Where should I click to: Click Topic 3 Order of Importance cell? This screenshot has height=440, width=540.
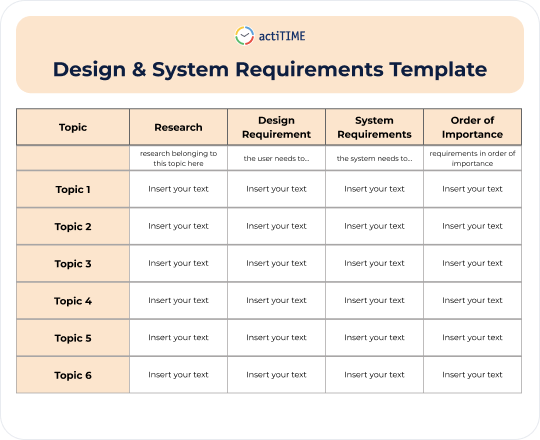pos(472,263)
